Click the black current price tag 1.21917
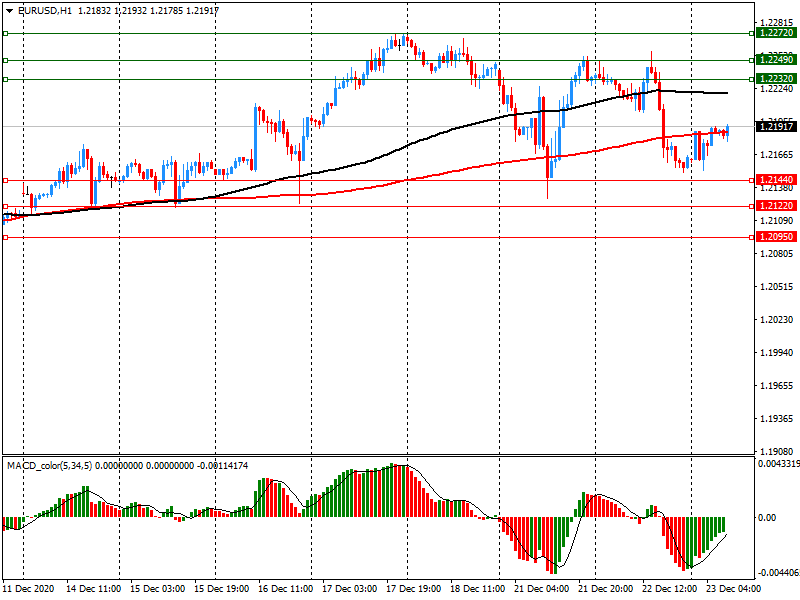The width and height of the screenshot is (800, 600). [776, 126]
